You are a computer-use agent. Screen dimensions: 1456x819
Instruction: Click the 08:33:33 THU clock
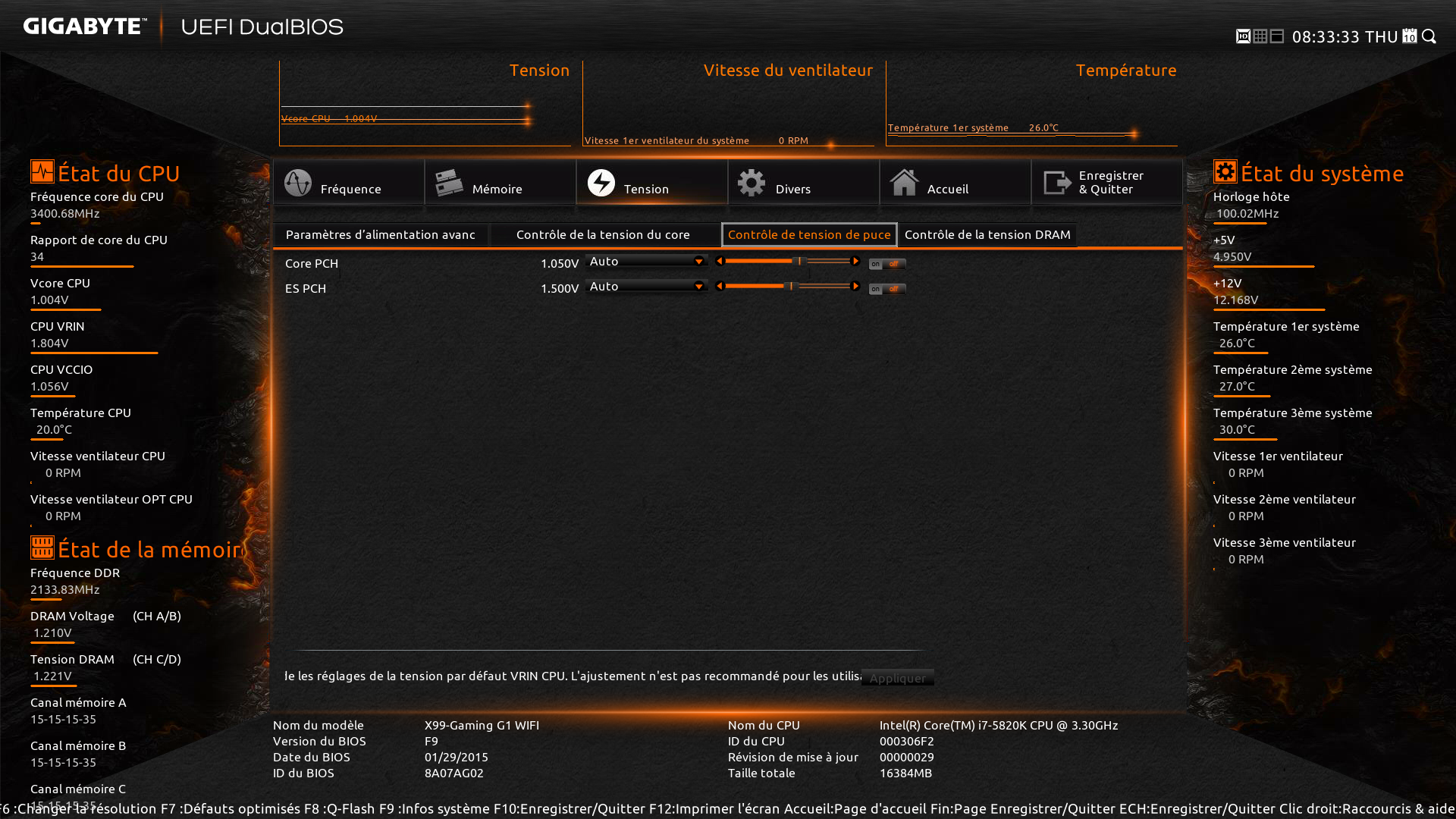click(x=1345, y=36)
